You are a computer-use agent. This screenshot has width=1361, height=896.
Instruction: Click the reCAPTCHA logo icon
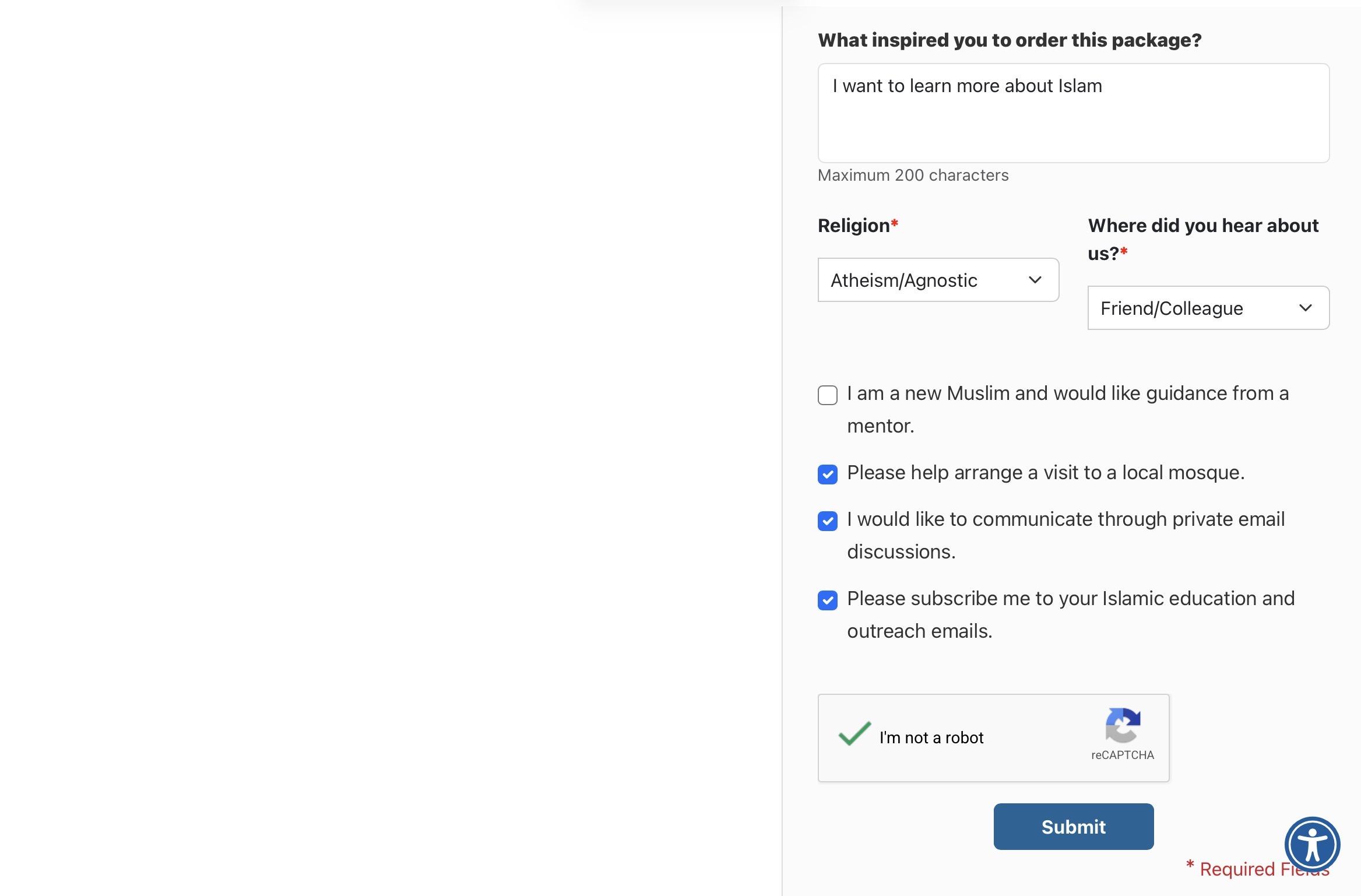point(1123,725)
